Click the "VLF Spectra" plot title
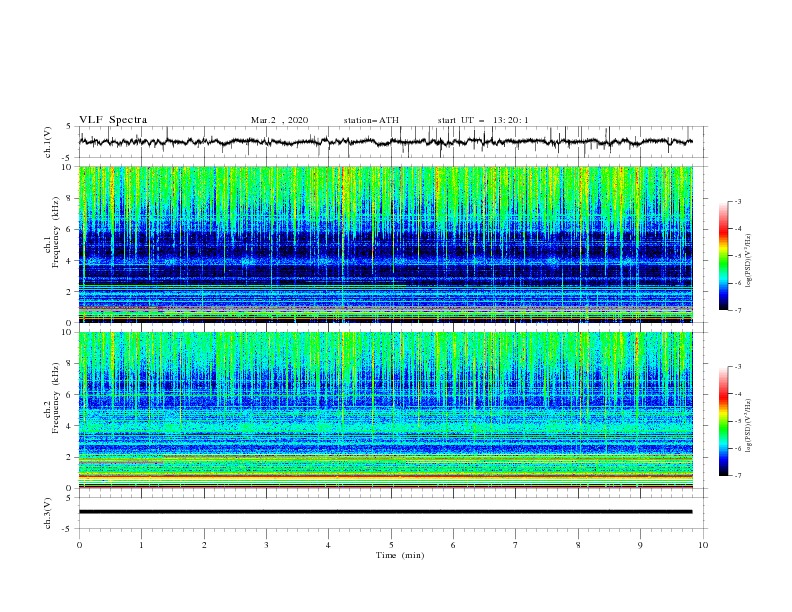This screenshot has width=792, height=612. tap(113, 120)
